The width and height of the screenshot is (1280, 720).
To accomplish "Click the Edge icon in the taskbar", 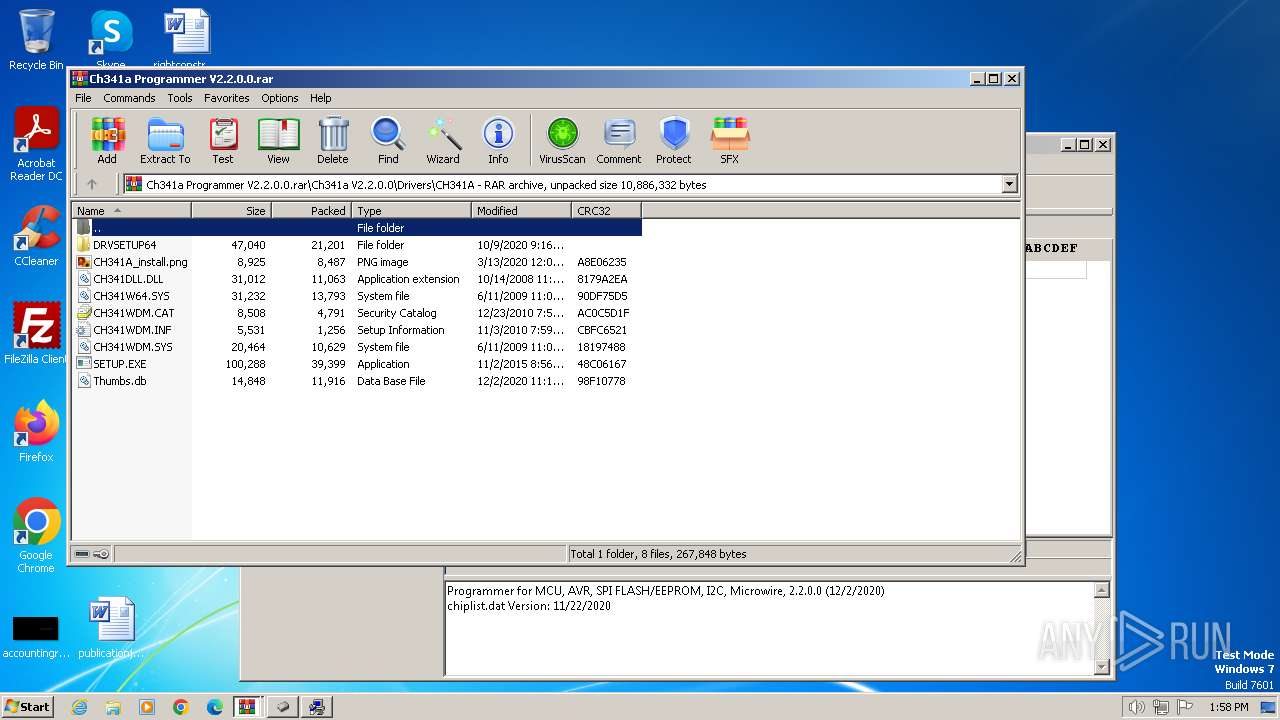I will tap(214, 707).
